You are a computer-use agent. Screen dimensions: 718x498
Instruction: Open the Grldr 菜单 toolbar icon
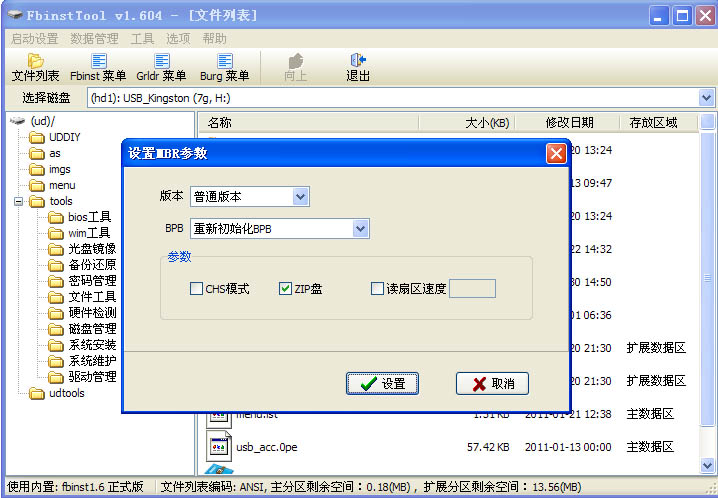coord(161,67)
